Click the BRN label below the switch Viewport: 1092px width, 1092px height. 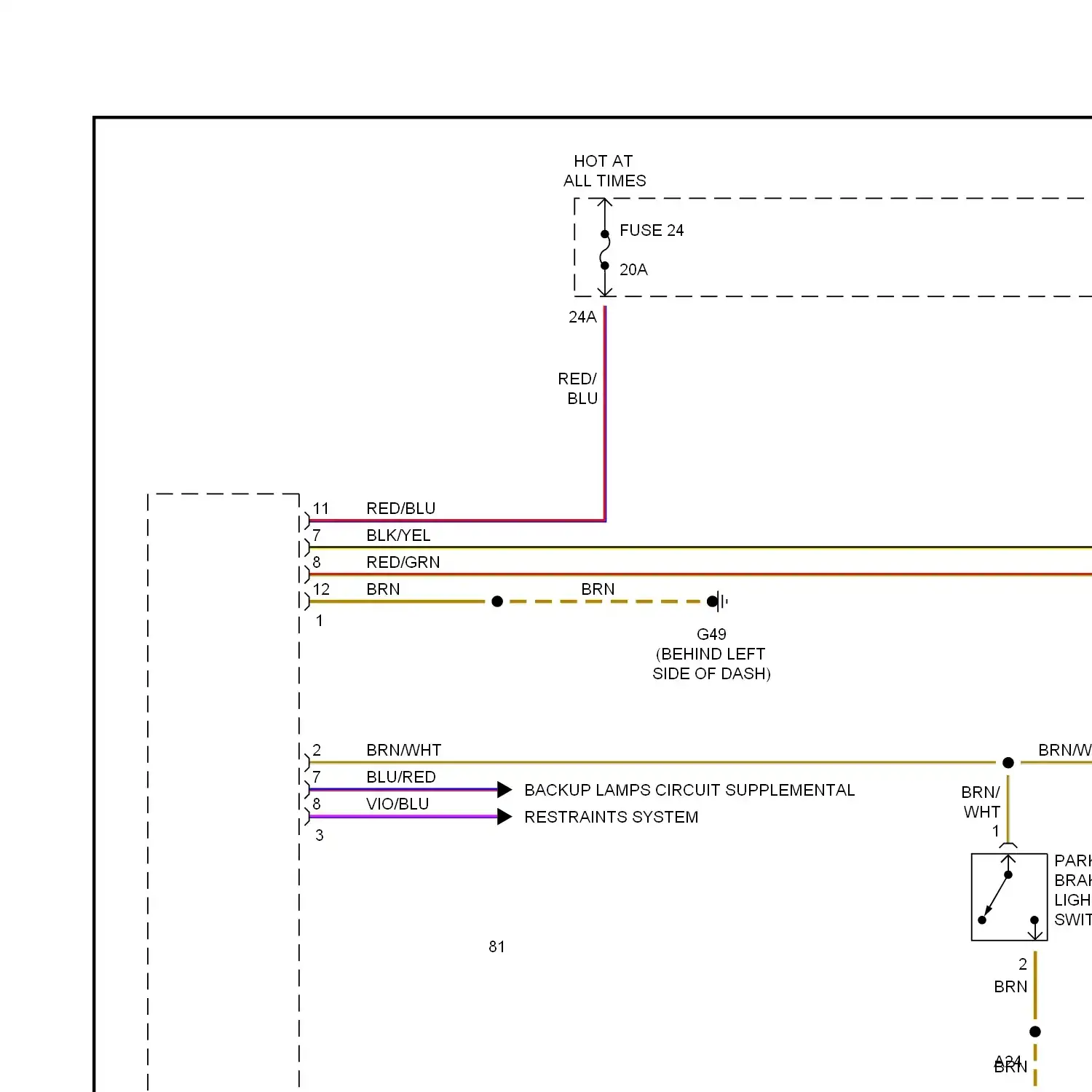point(1010,986)
